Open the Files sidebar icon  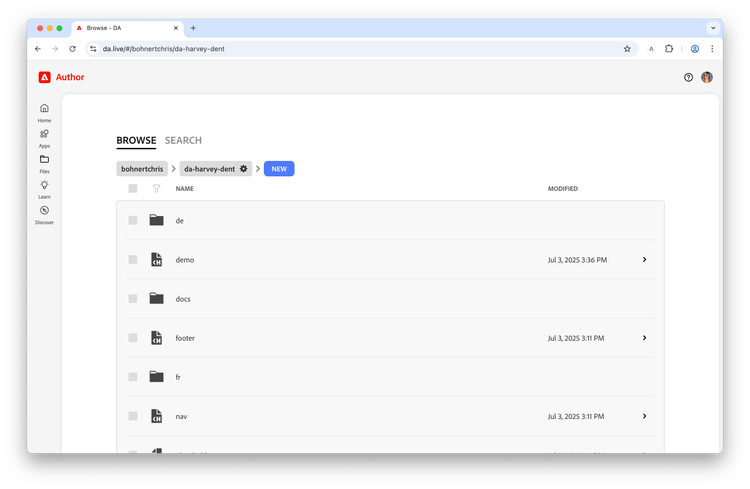click(44, 159)
